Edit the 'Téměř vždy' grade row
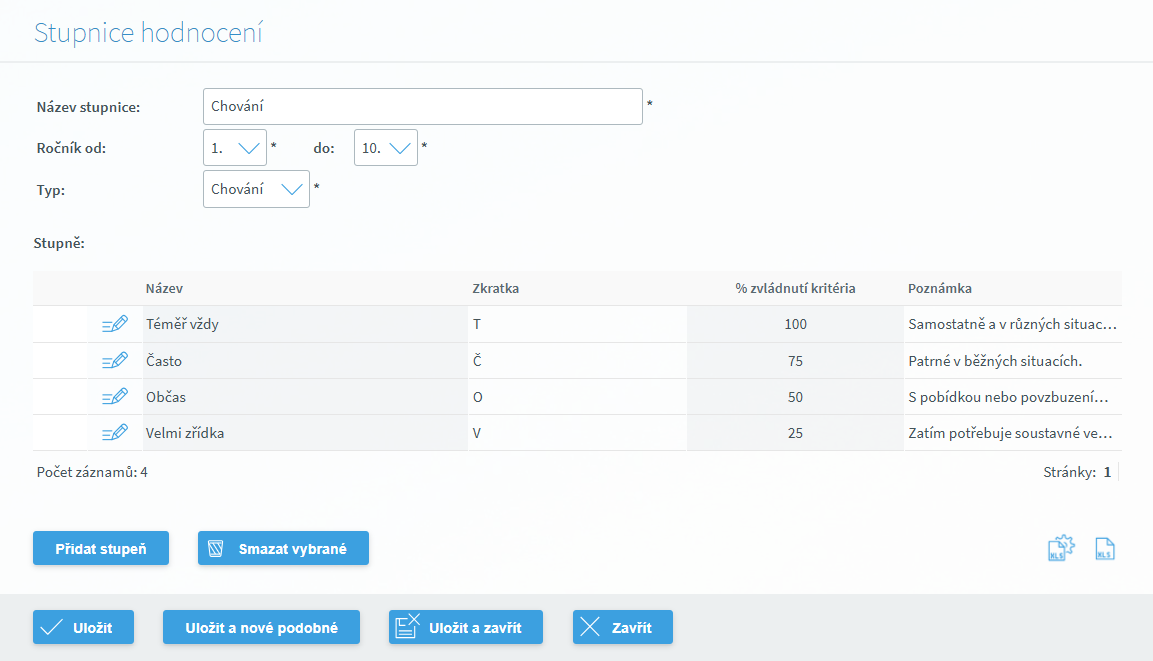This screenshot has height=661, width=1153. pos(115,324)
